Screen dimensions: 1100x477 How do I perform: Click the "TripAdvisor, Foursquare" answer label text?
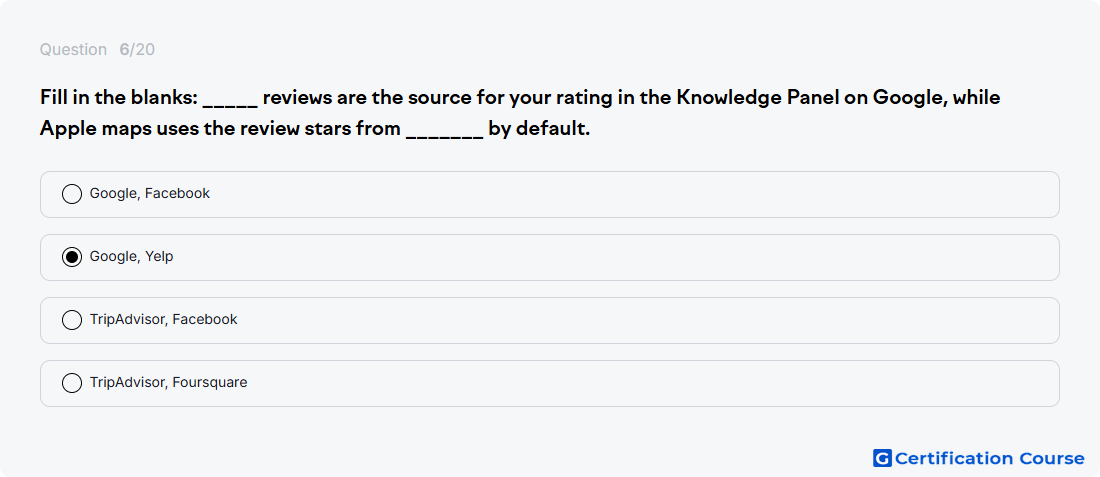[168, 383]
